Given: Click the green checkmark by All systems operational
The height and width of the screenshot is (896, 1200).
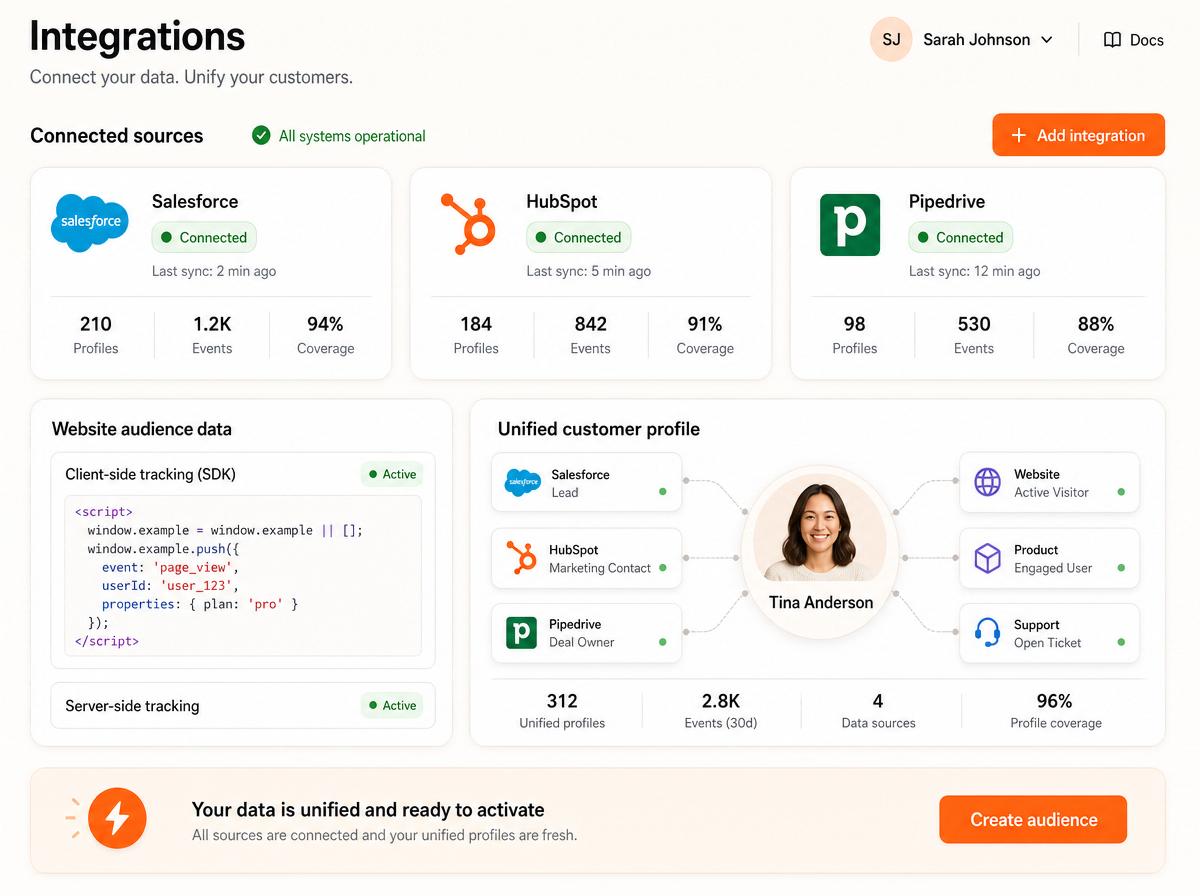Looking at the screenshot, I should click(x=261, y=135).
